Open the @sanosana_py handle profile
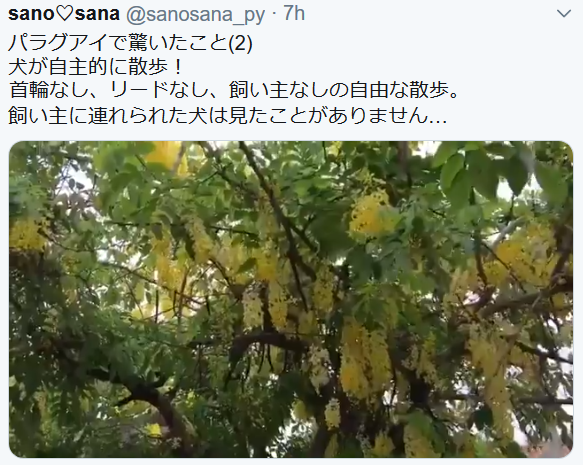The image size is (583, 465). pos(196,15)
